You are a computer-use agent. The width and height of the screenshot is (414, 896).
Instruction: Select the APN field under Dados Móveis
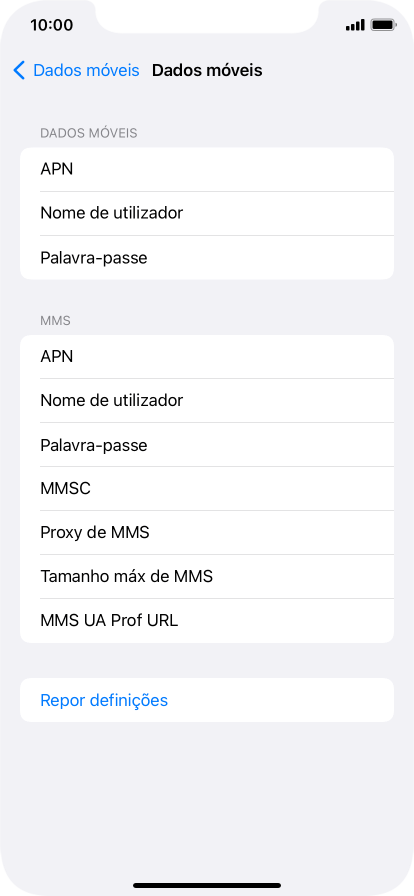pos(207,170)
